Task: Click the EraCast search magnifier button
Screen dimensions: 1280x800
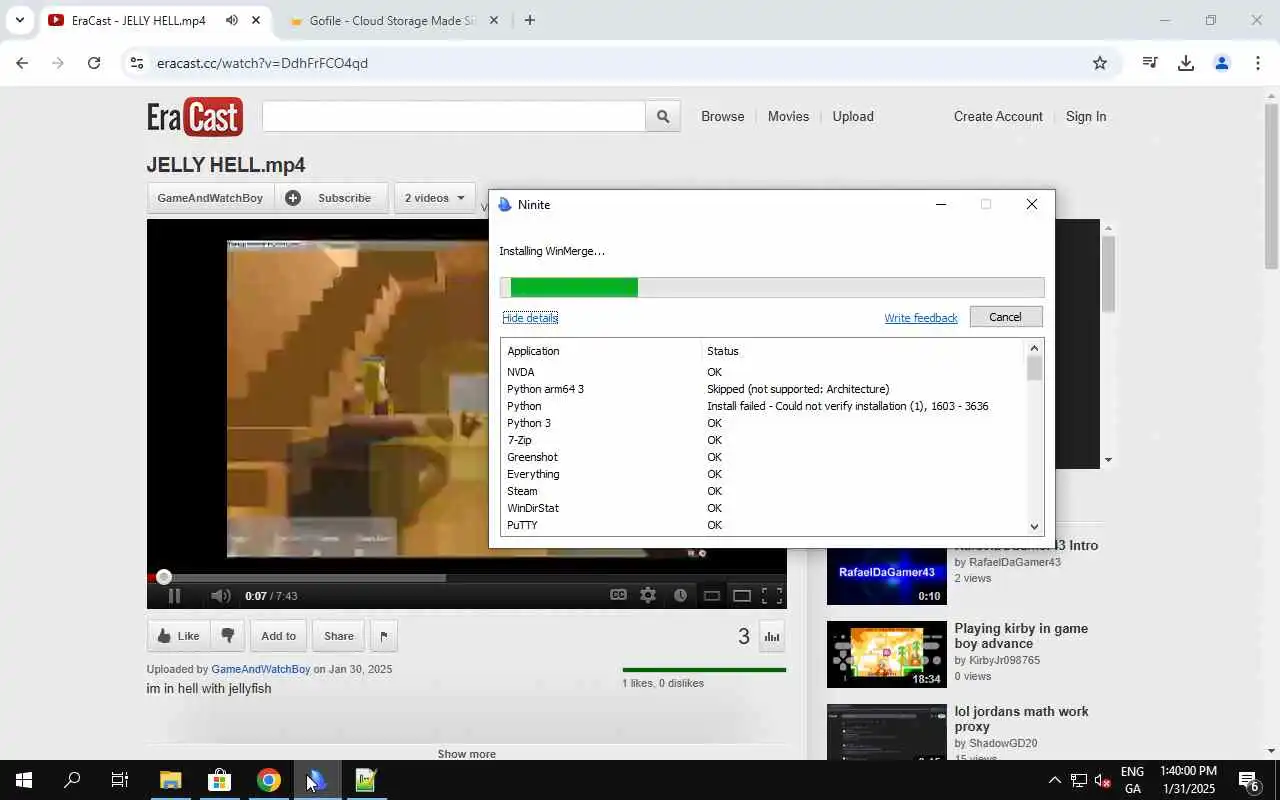Action: (663, 116)
